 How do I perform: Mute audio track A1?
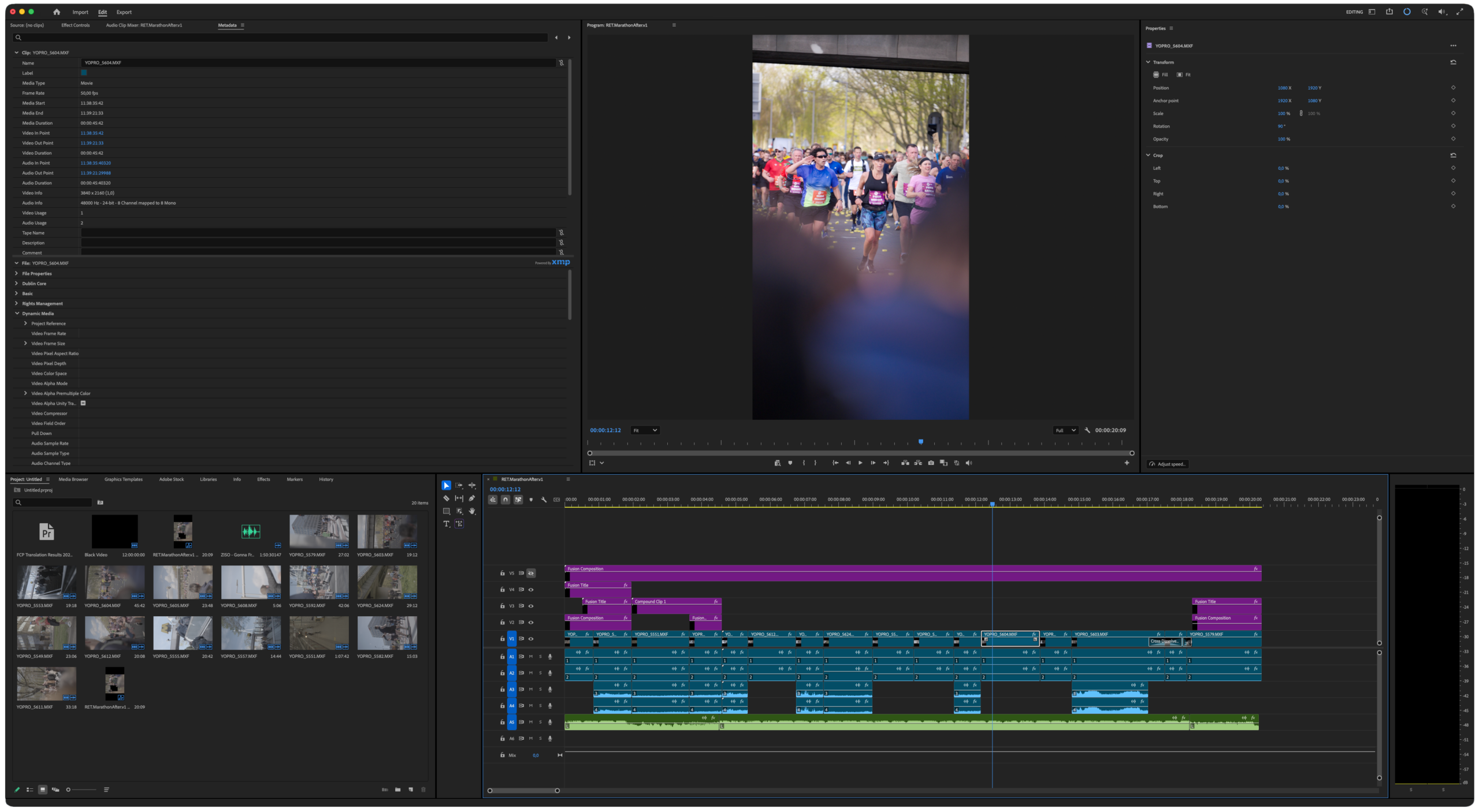click(x=531, y=657)
